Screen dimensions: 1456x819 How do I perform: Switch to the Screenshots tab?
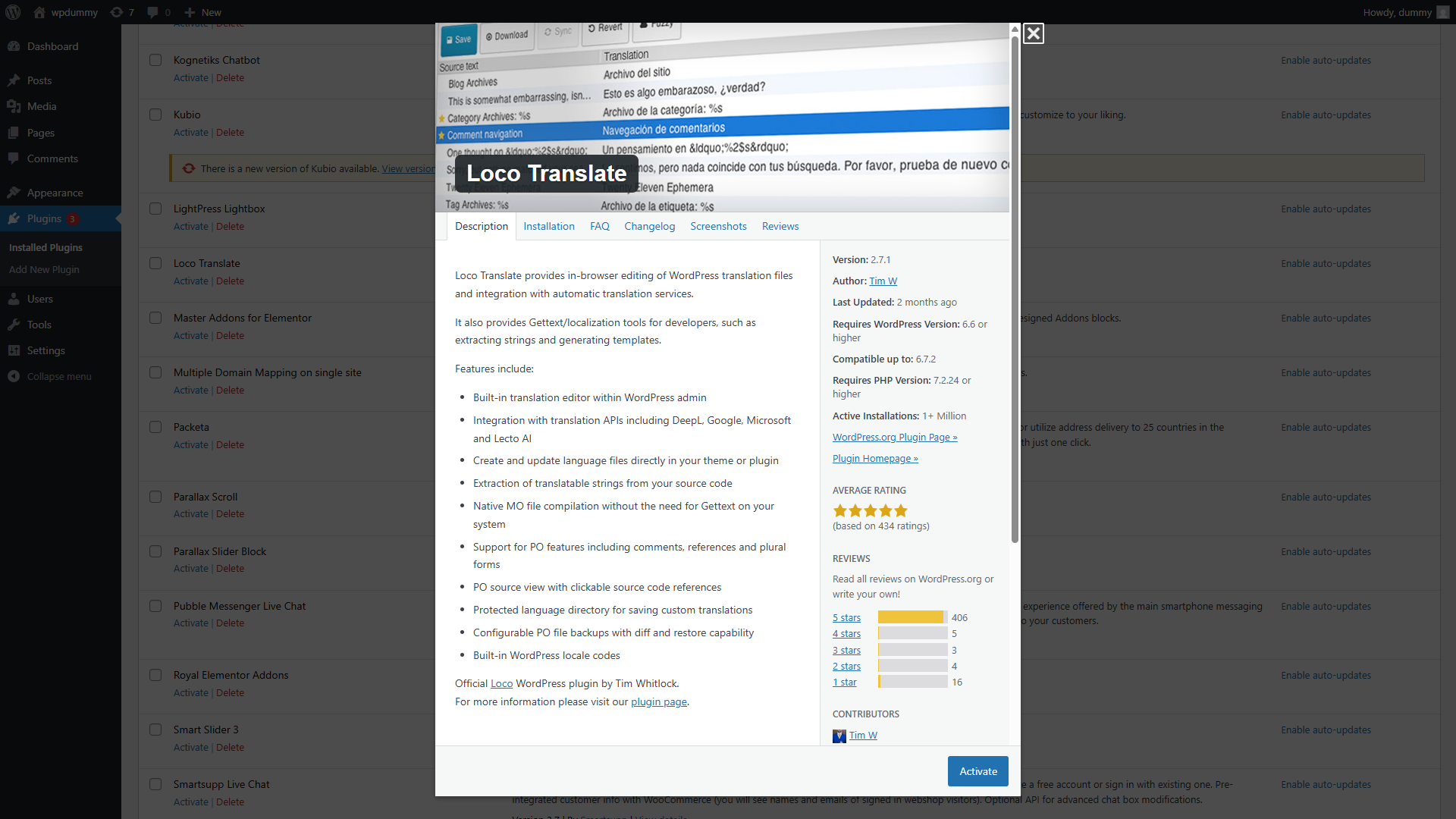718,226
